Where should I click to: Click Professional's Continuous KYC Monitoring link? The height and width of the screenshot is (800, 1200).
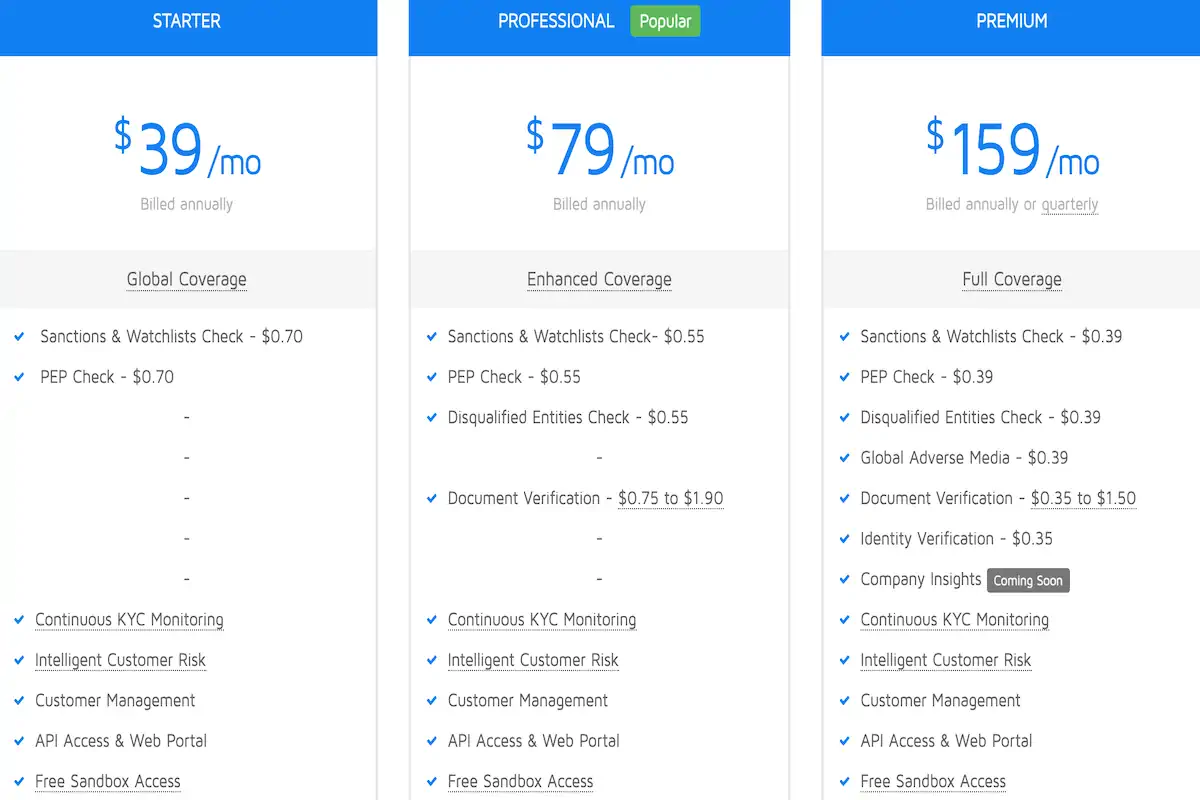542,620
